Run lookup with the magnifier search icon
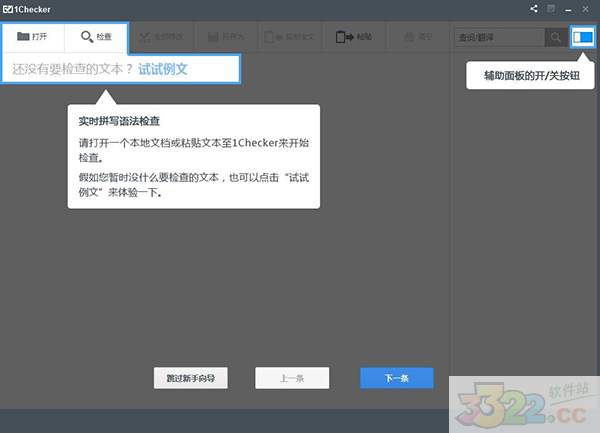This screenshot has height=433, width=600. click(556, 37)
